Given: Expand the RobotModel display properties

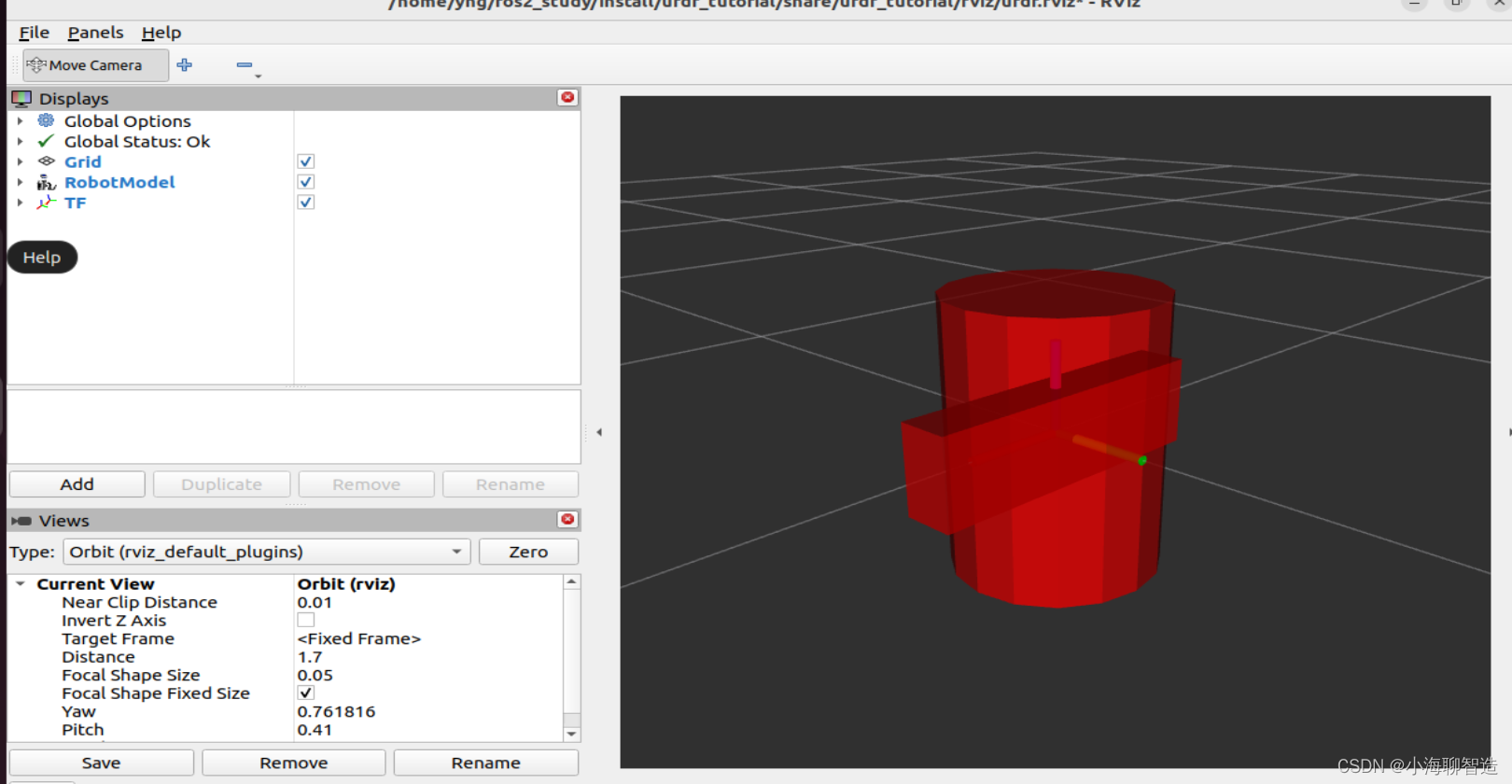Looking at the screenshot, I should pyautogui.click(x=20, y=182).
